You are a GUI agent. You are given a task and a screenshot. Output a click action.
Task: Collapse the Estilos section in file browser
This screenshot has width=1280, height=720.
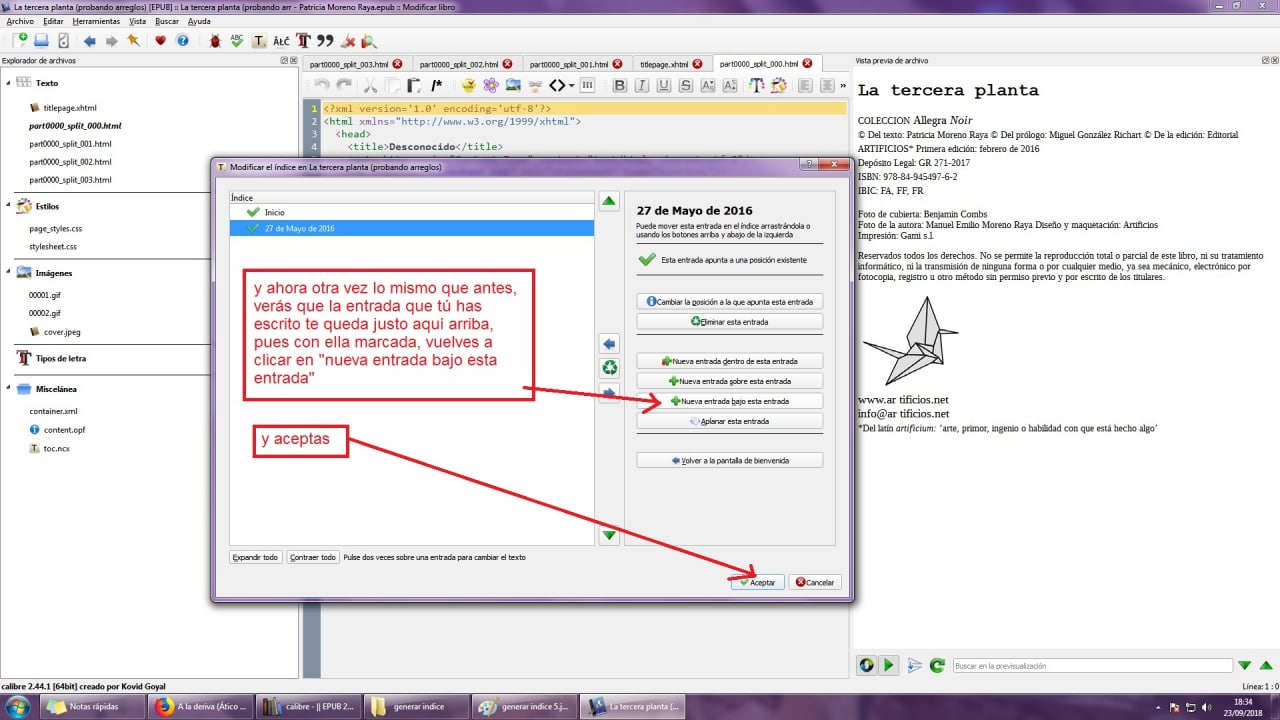coord(9,206)
